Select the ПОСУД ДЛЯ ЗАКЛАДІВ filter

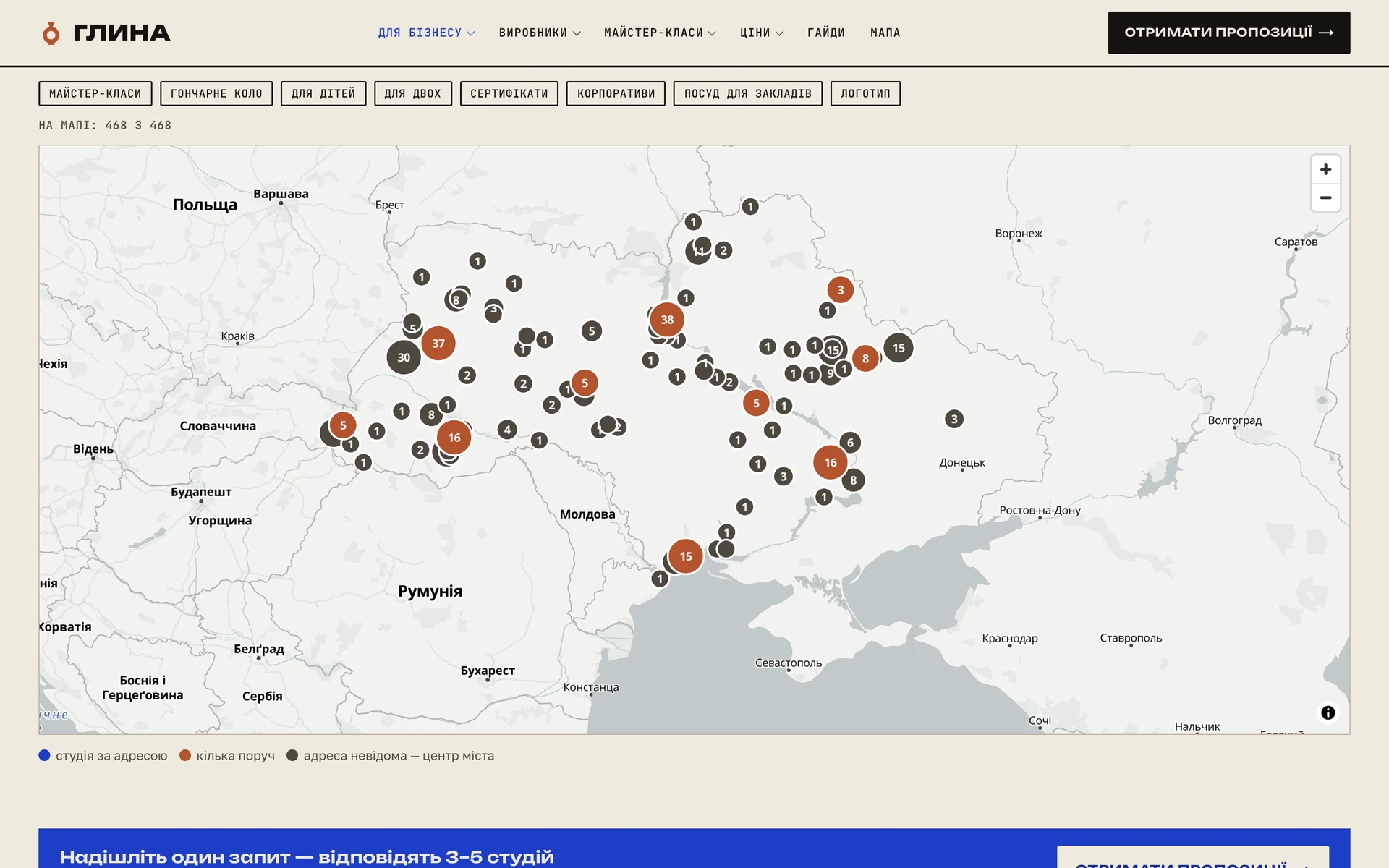(x=748, y=93)
